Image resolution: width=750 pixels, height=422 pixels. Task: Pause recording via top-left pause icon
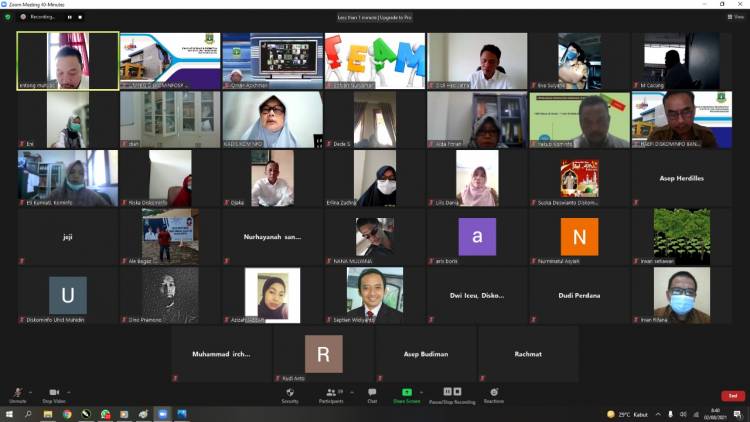click(x=70, y=17)
